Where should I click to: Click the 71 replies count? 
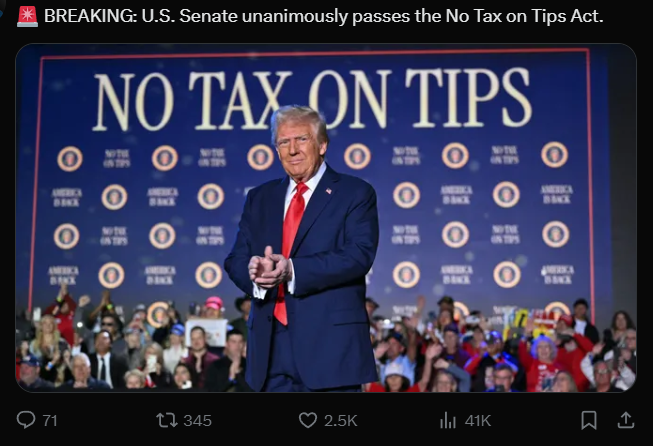point(50,421)
